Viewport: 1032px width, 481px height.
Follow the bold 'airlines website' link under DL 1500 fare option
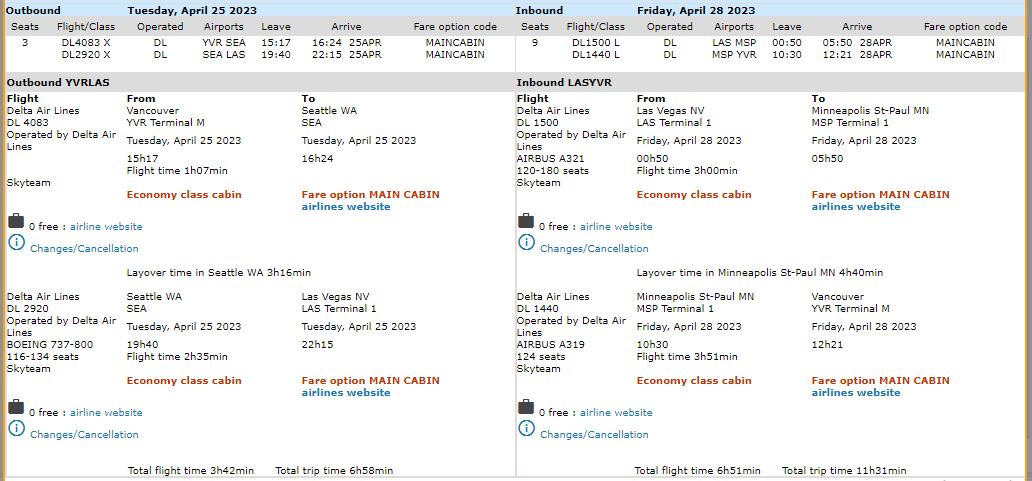(x=856, y=207)
